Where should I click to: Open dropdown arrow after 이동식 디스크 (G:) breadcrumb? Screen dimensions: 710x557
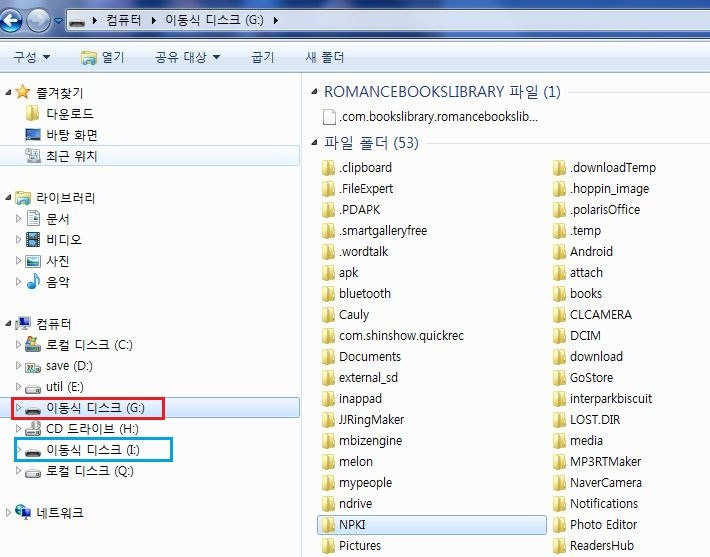pos(275,20)
